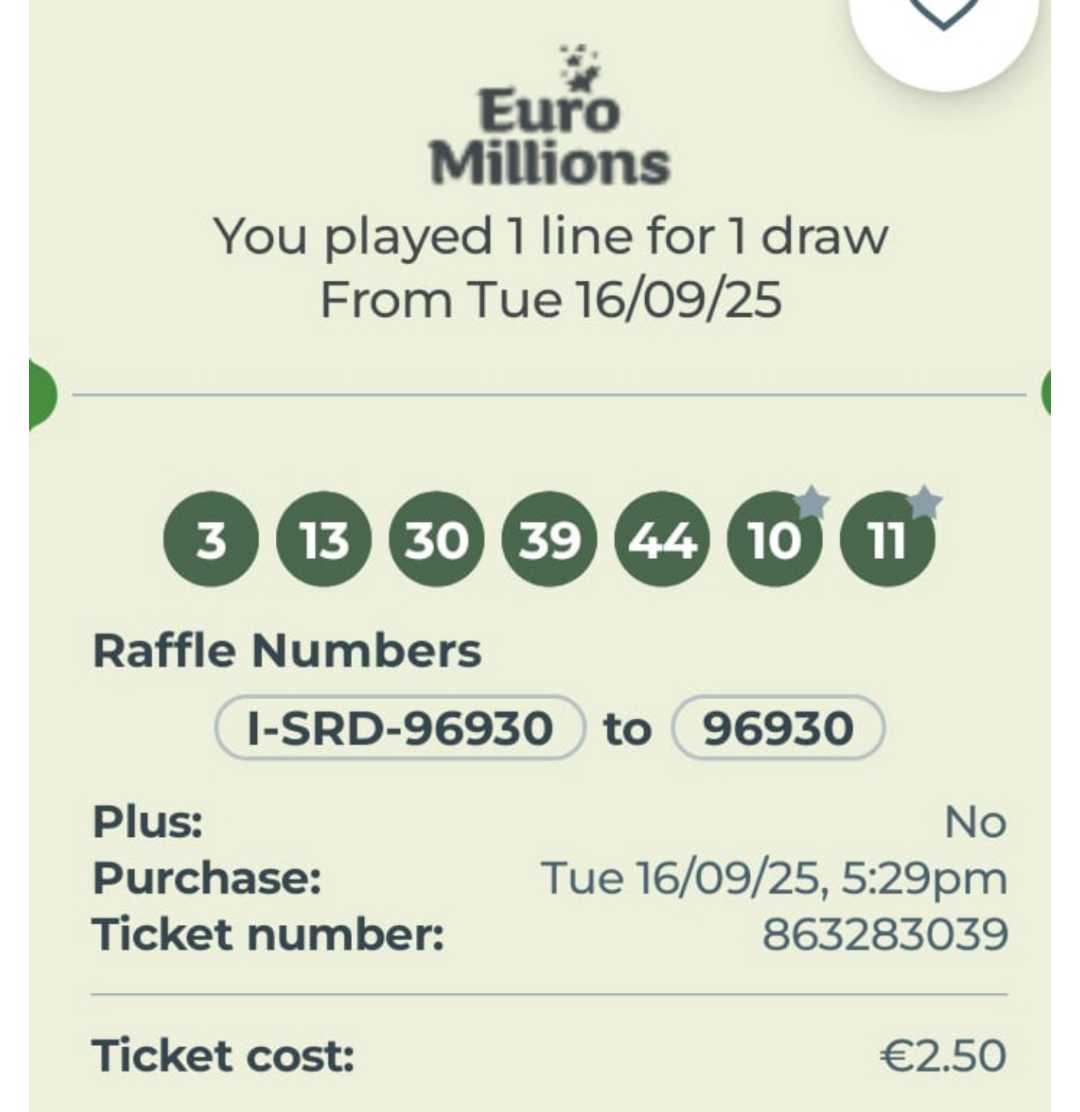Select raffle number I-SRD-96930 pill

click(400, 728)
